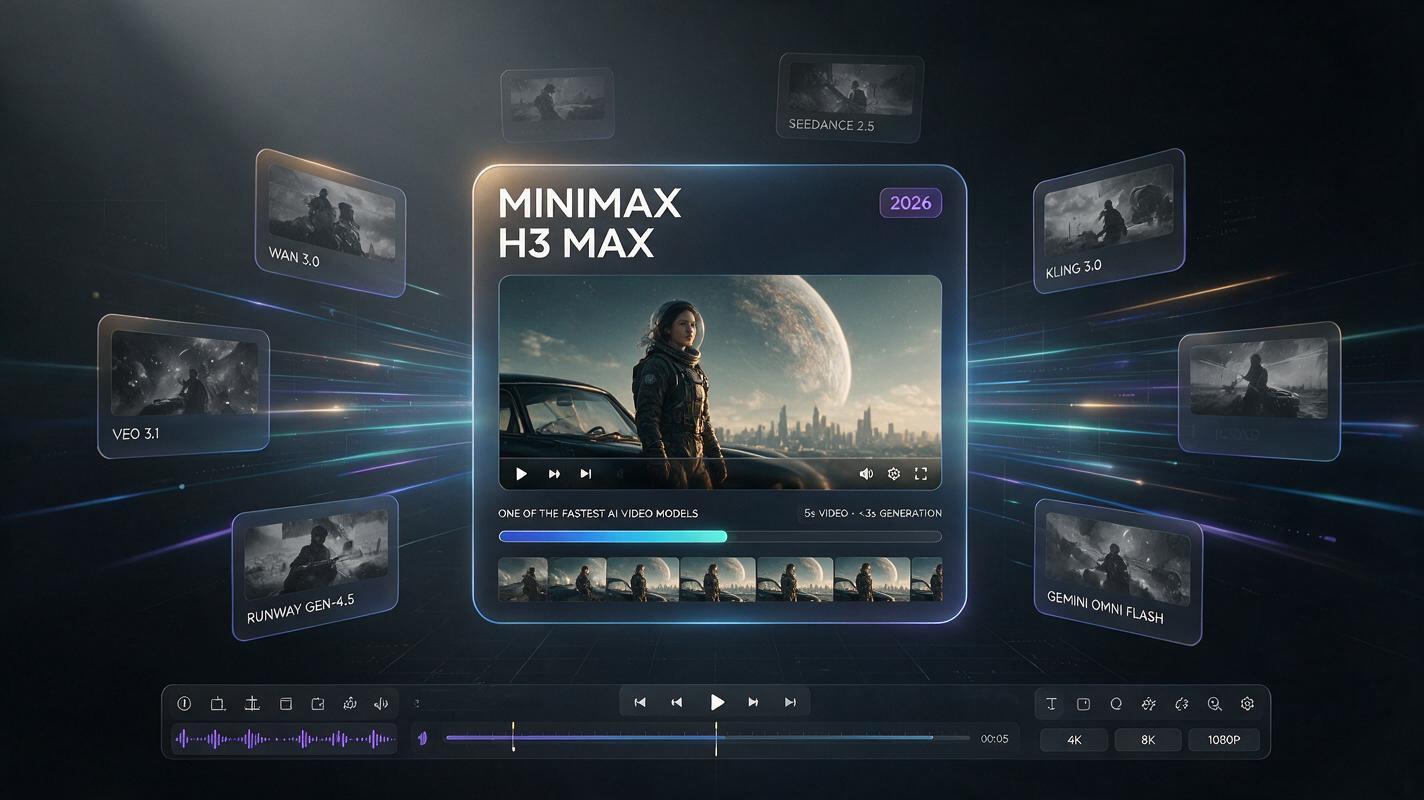This screenshot has width=1424, height=800.
Task: Open the WAN 3.0 model card
Action: pos(330,223)
